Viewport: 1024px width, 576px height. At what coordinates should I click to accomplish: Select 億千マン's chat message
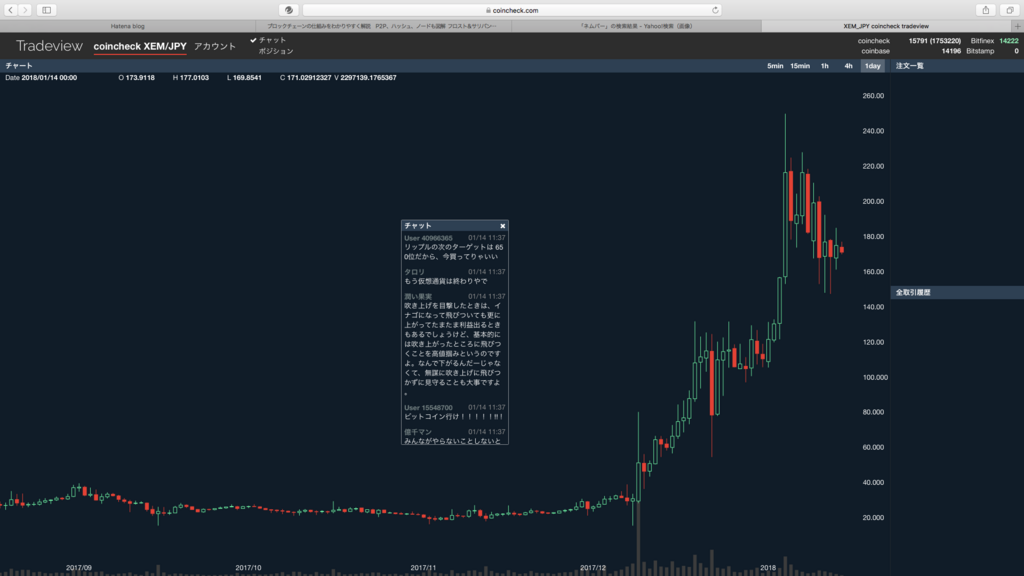tap(455, 436)
